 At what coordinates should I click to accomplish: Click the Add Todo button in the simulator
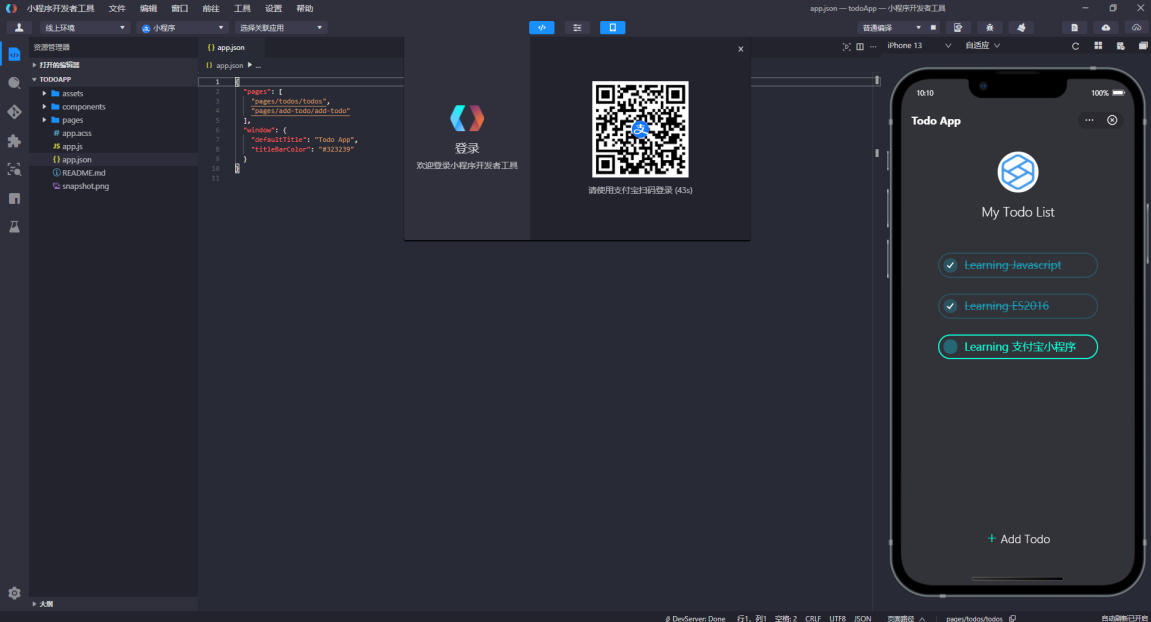1018,539
